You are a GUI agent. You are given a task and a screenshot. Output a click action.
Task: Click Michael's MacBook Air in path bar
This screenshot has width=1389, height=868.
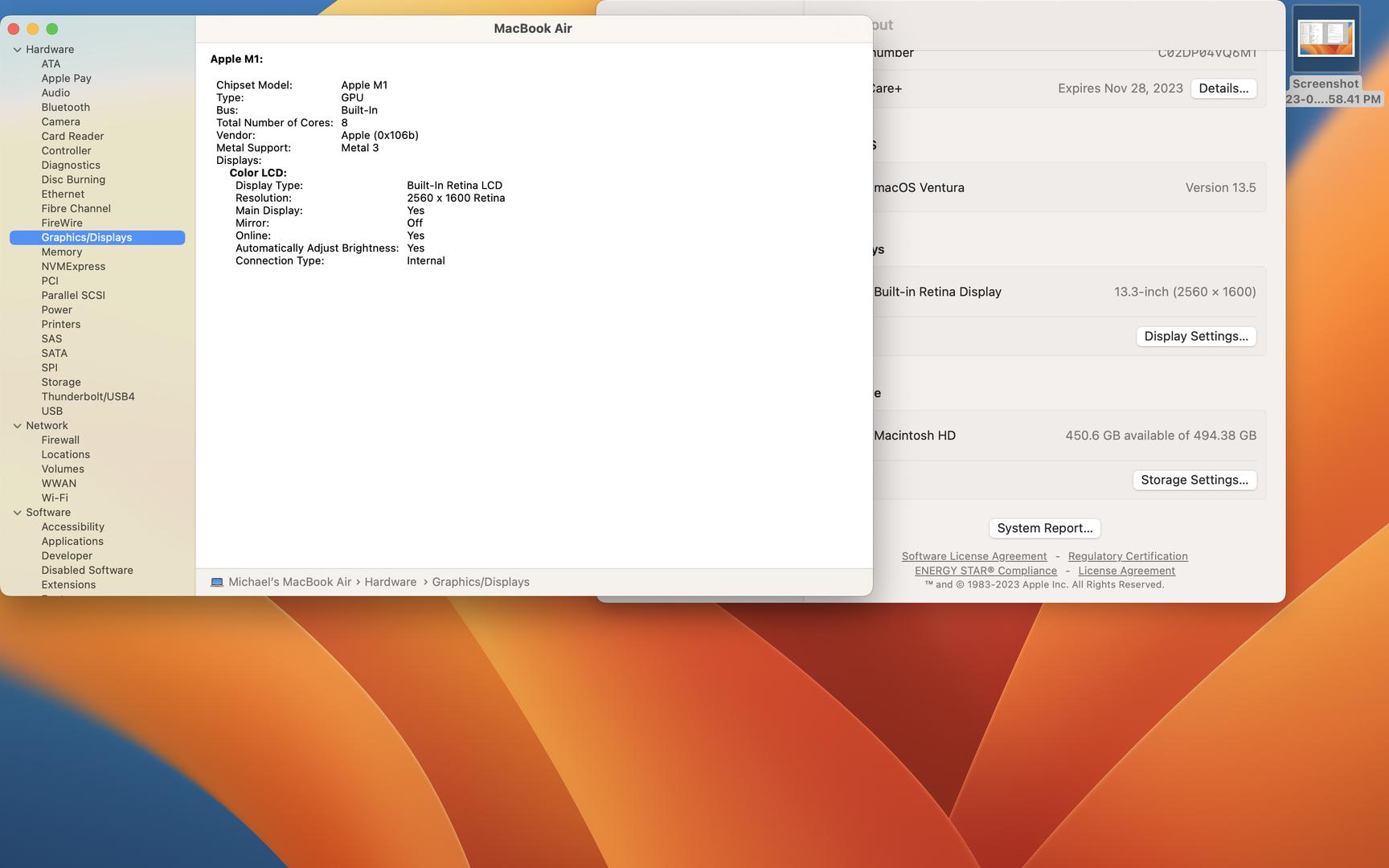[x=289, y=582]
